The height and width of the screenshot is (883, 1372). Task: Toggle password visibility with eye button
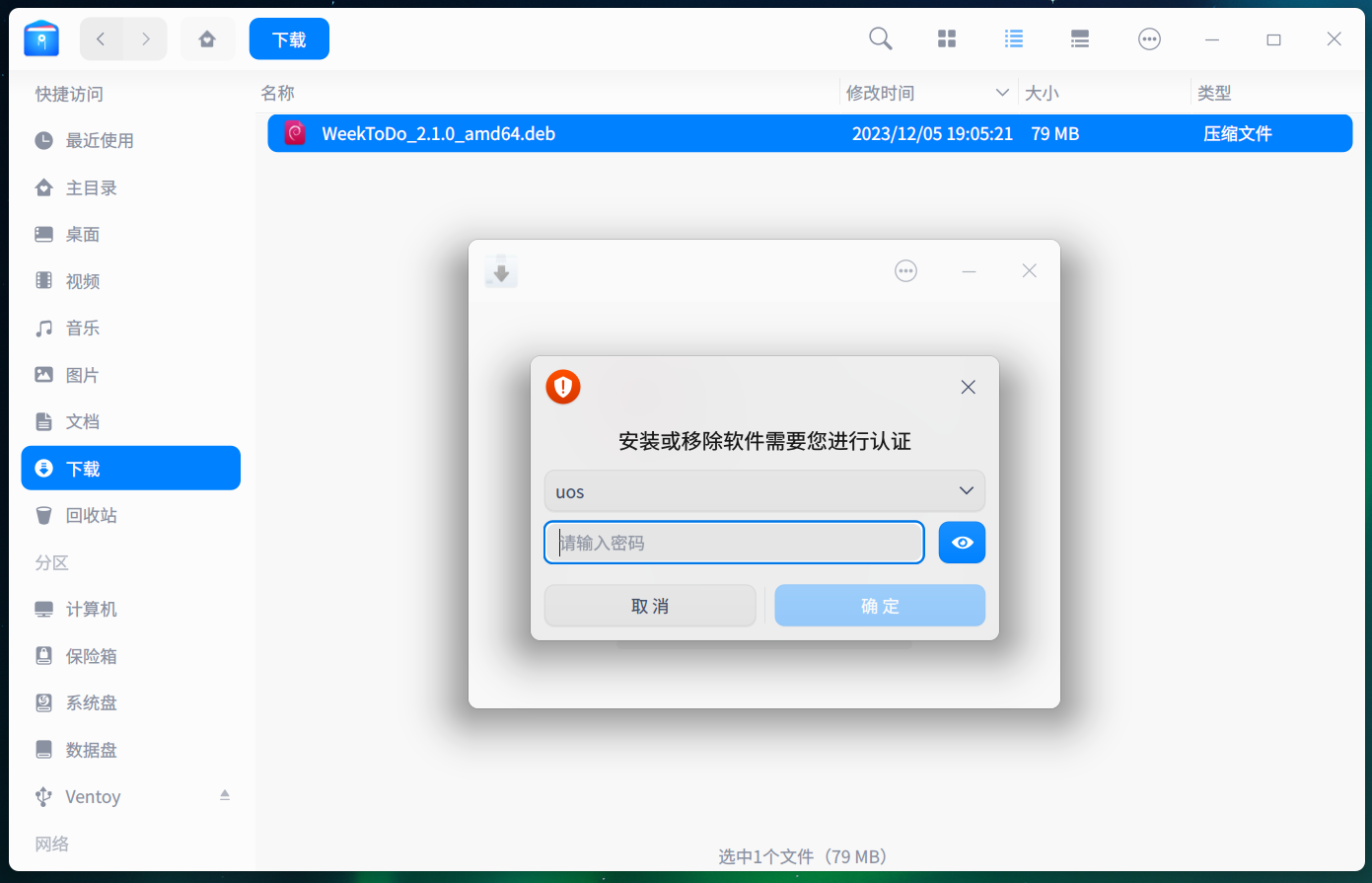pos(962,543)
